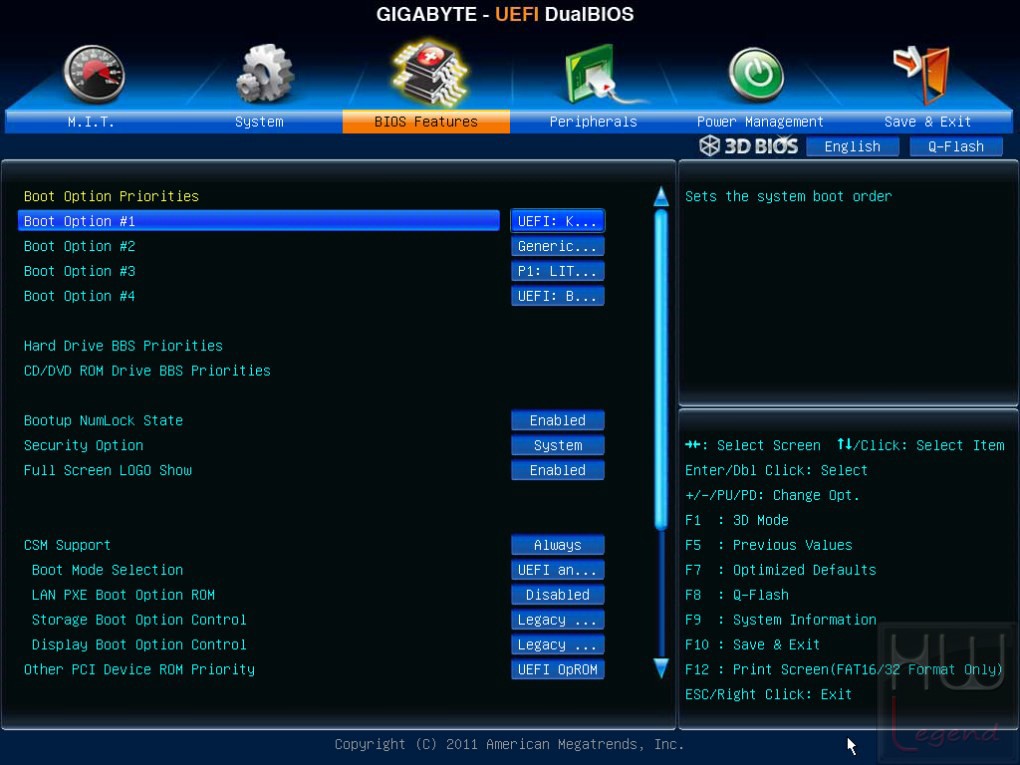Change Boot Option #4 device value
This screenshot has width=1020, height=765.
click(557, 296)
